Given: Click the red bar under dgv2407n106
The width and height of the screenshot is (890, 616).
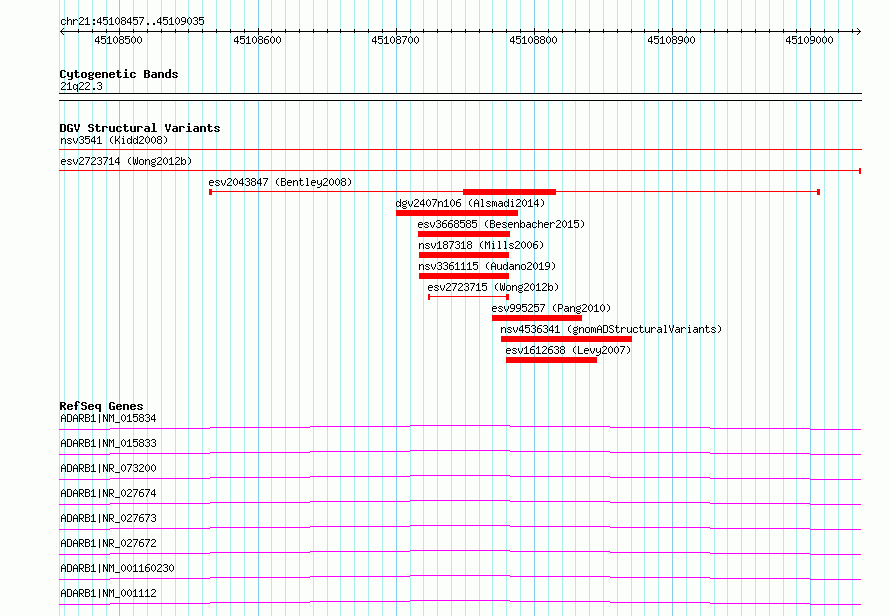Looking at the screenshot, I should pos(457,213).
